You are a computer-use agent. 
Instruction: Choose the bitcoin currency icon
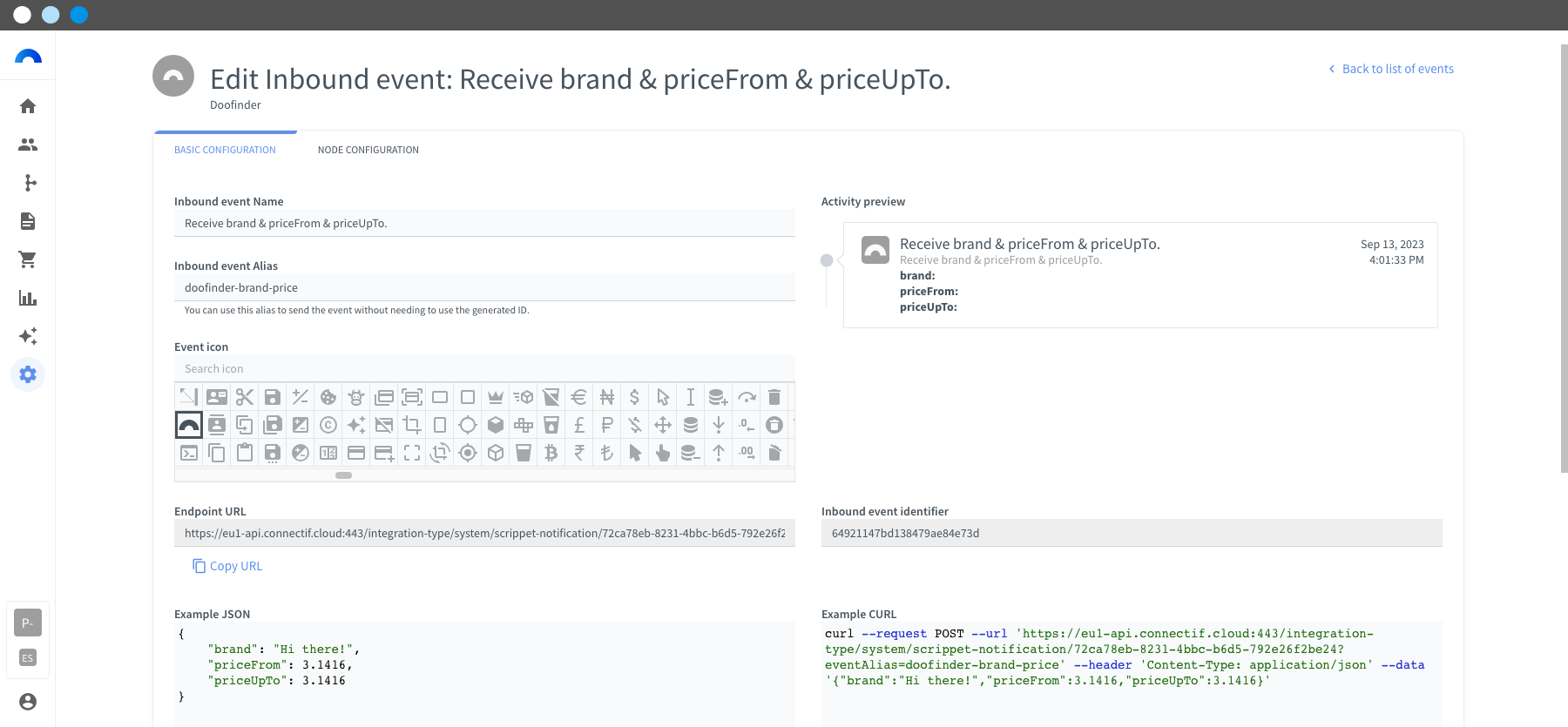coord(551,453)
